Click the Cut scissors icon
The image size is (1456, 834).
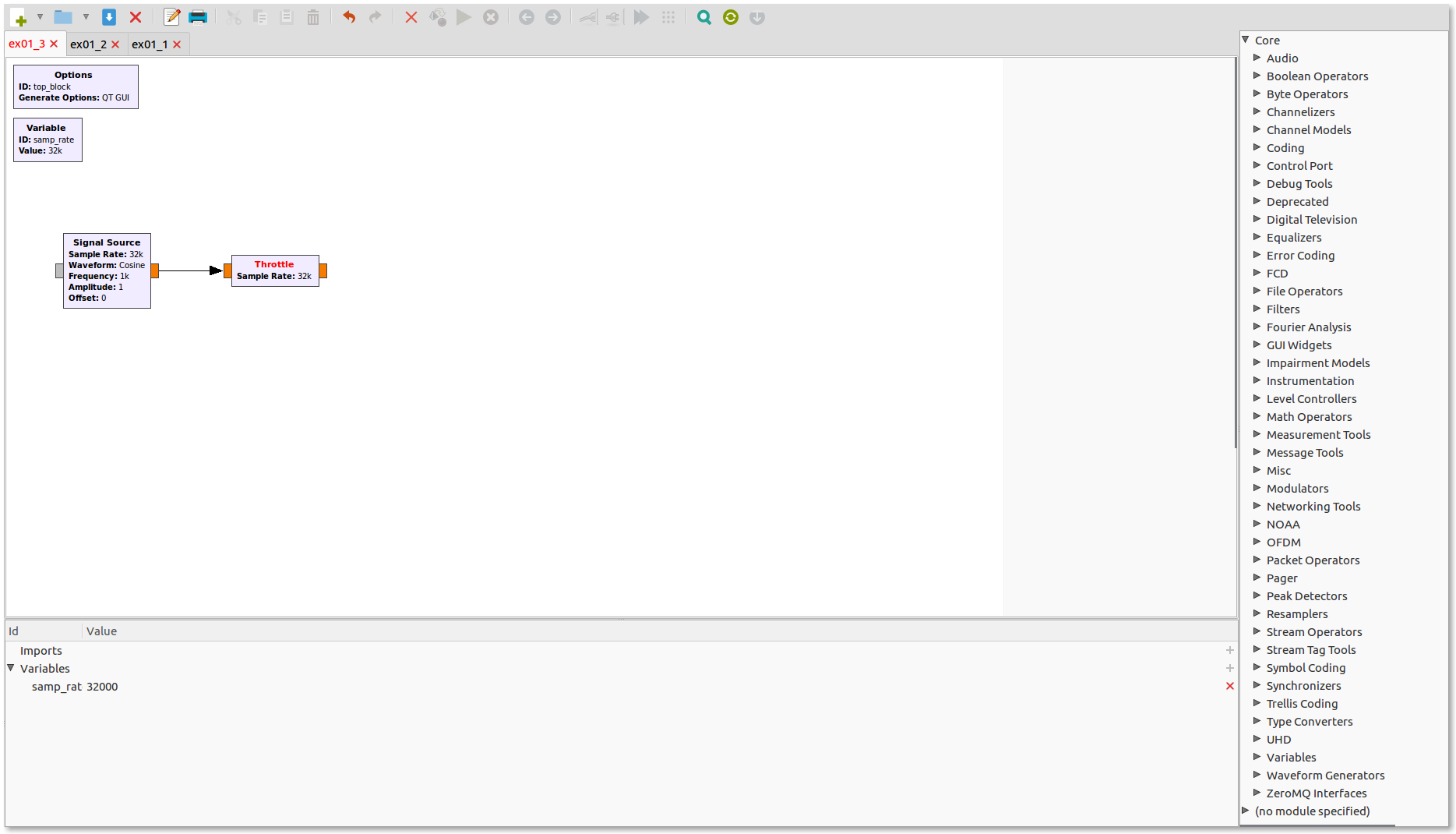(234, 17)
